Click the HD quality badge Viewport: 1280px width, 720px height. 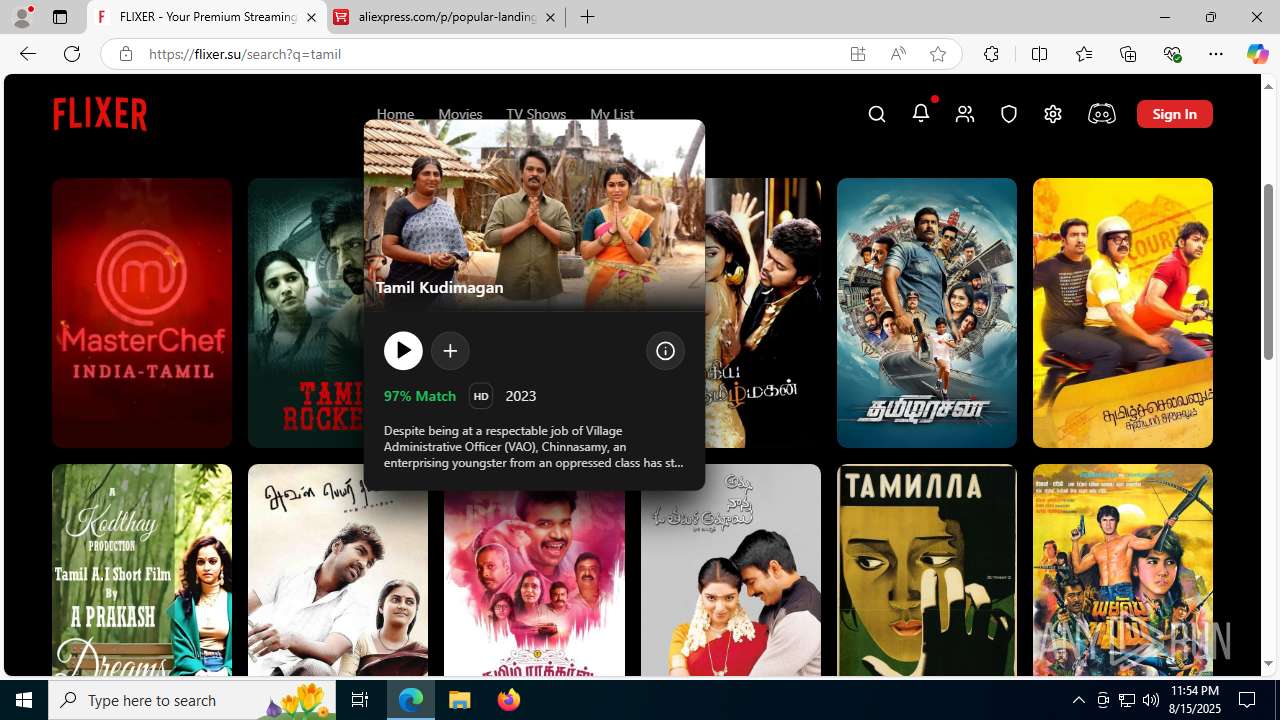pyautogui.click(x=481, y=396)
